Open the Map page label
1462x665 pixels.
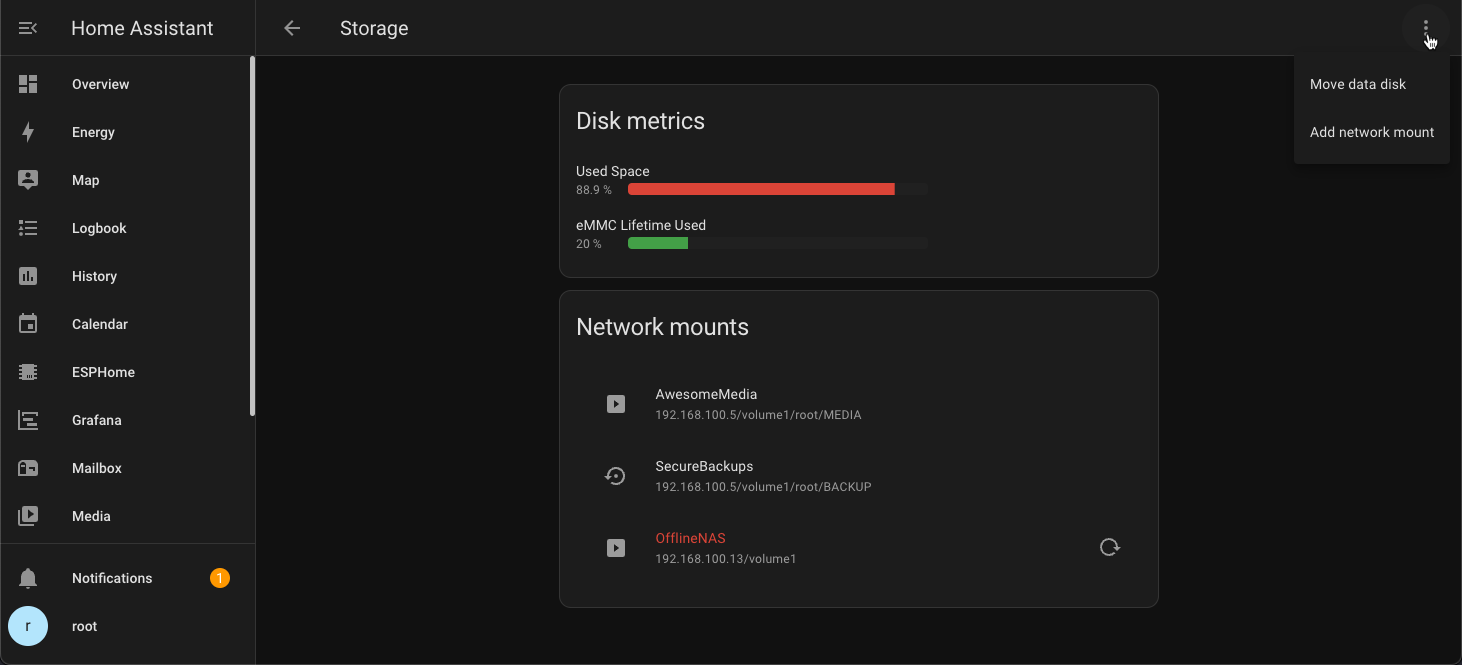coord(86,180)
